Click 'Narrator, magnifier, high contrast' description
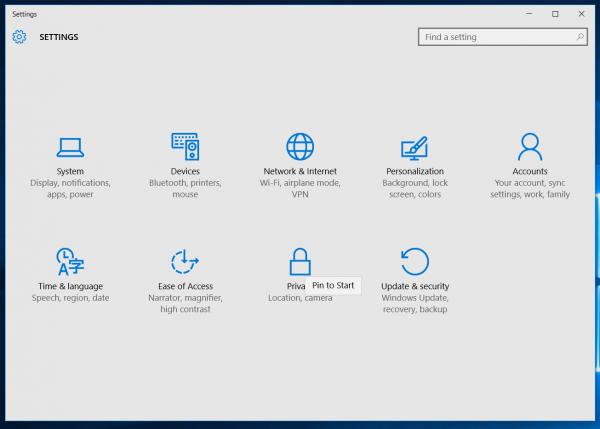600x429 pixels. [x=185, y=303]
